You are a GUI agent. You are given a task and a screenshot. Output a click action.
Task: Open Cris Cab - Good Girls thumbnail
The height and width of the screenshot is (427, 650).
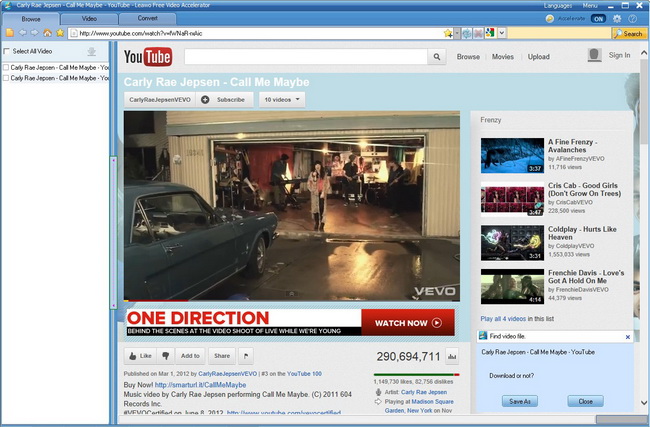click(x=512, y=199)
